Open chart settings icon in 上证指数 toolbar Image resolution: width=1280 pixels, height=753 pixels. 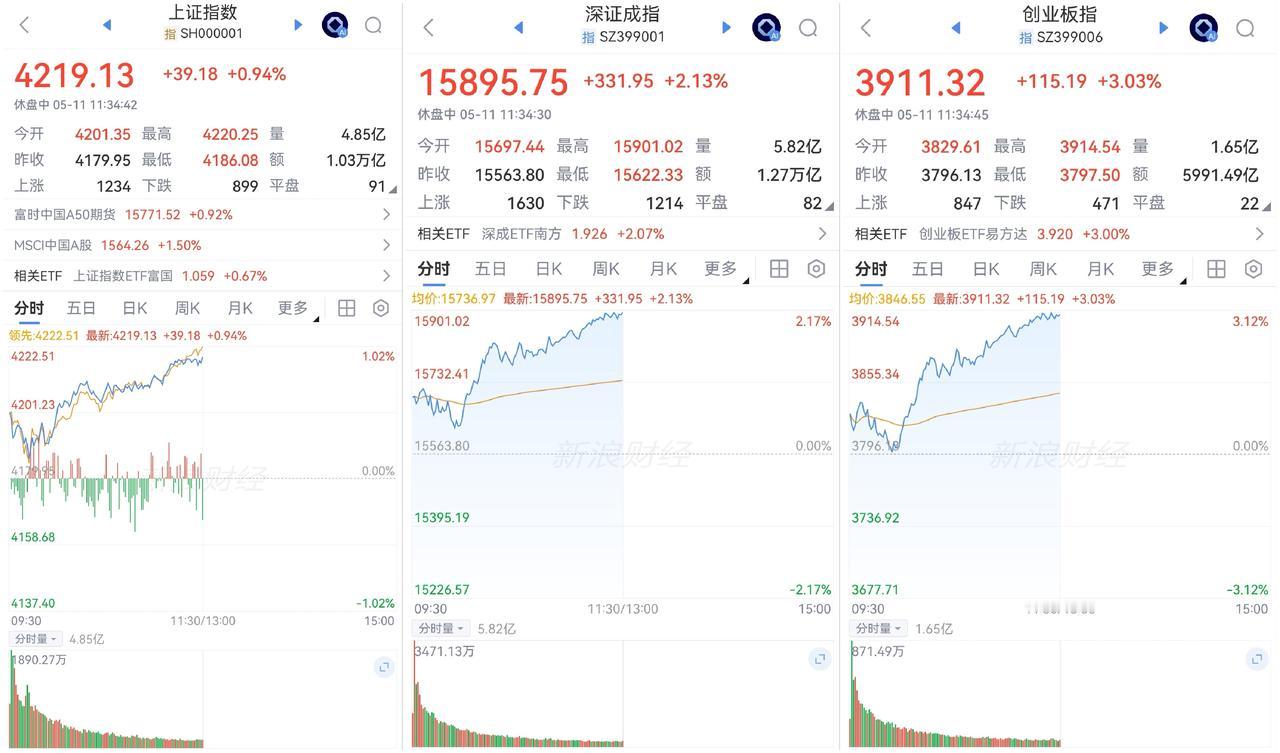[381, 308]
